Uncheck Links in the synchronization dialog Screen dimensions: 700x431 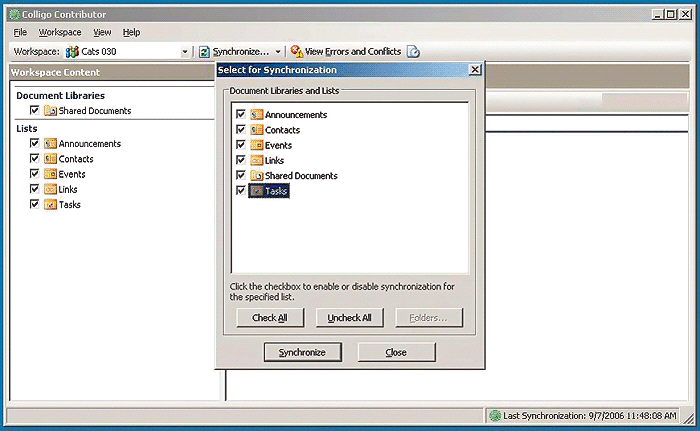click(x=241, y=160)
